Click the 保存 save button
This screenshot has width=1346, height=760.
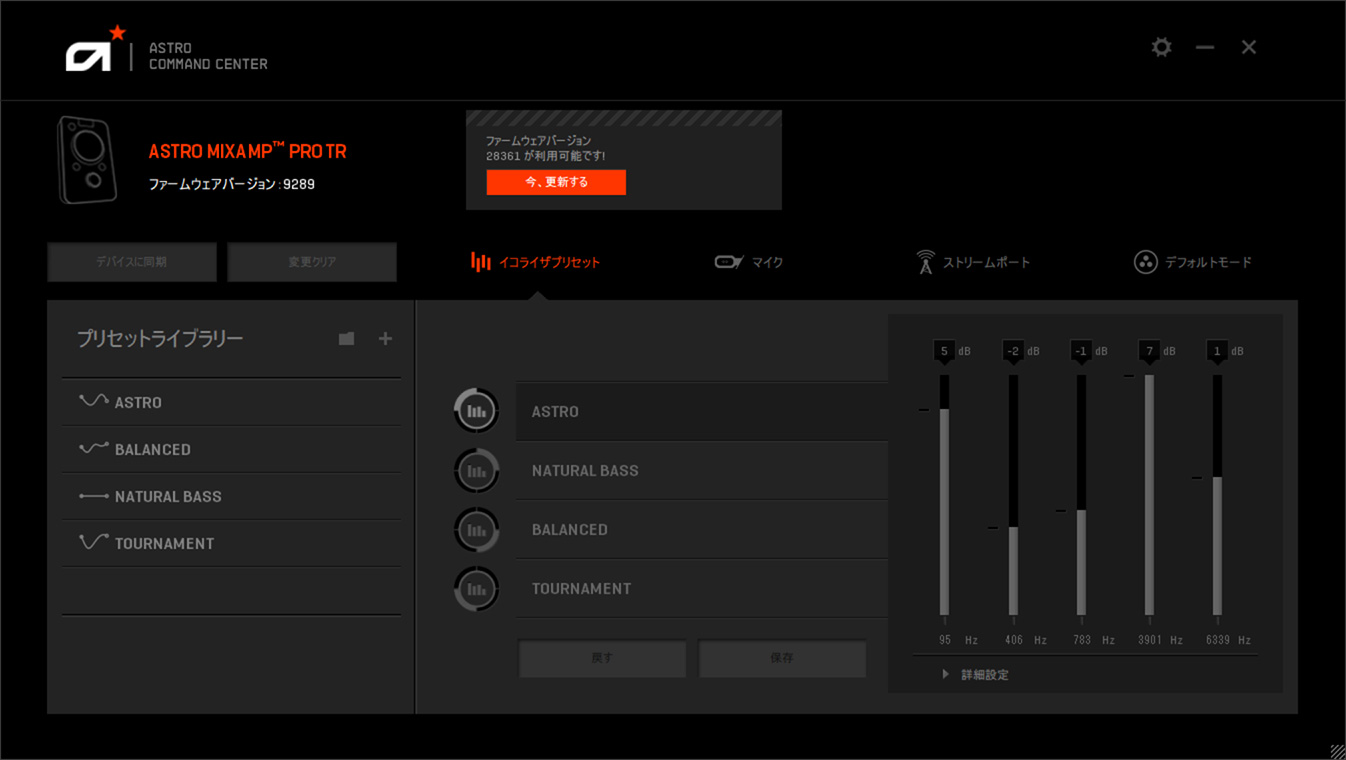[782, 658]
